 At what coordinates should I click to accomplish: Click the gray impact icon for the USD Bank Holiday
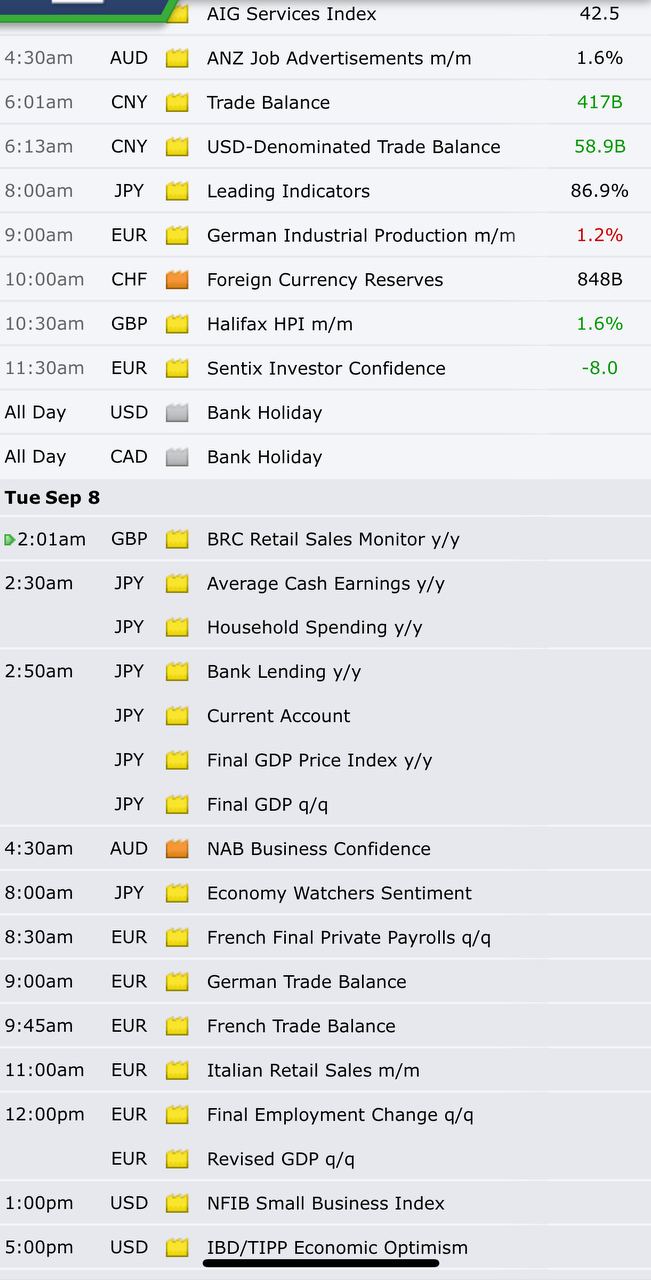tap(177, 413)
